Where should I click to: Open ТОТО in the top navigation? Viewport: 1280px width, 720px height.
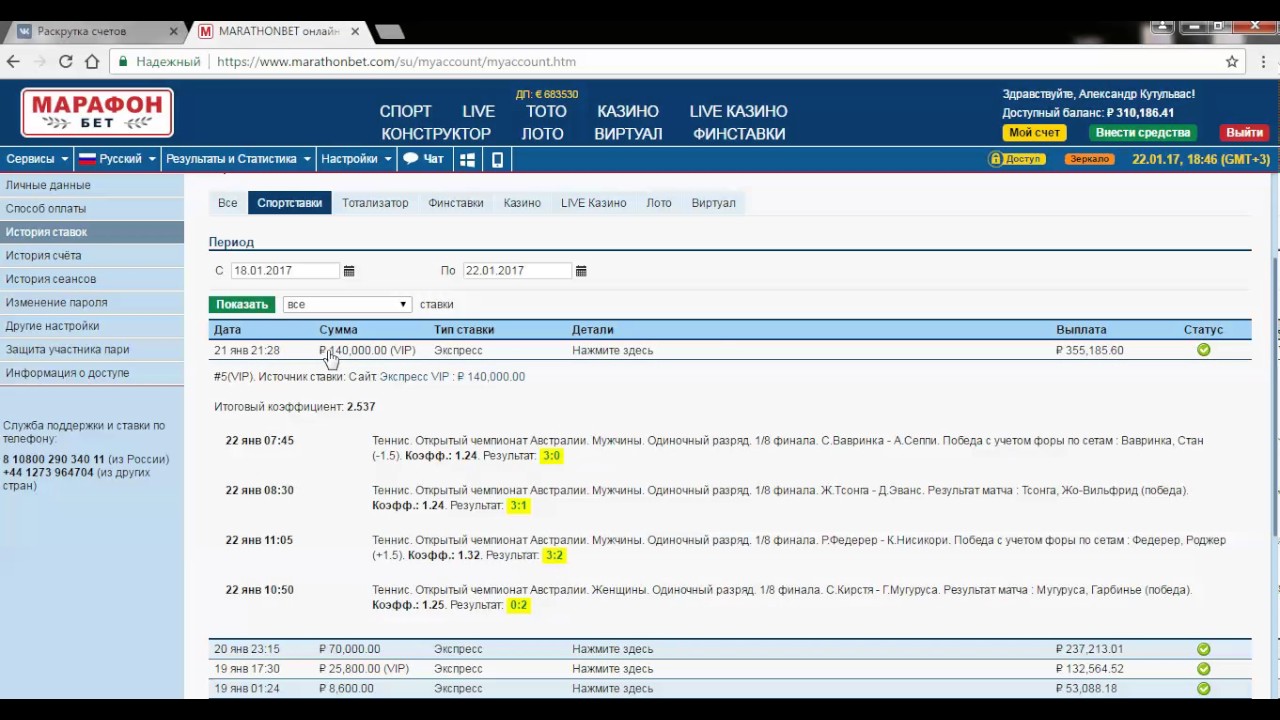pyautogui.click(x=546, y=111)
